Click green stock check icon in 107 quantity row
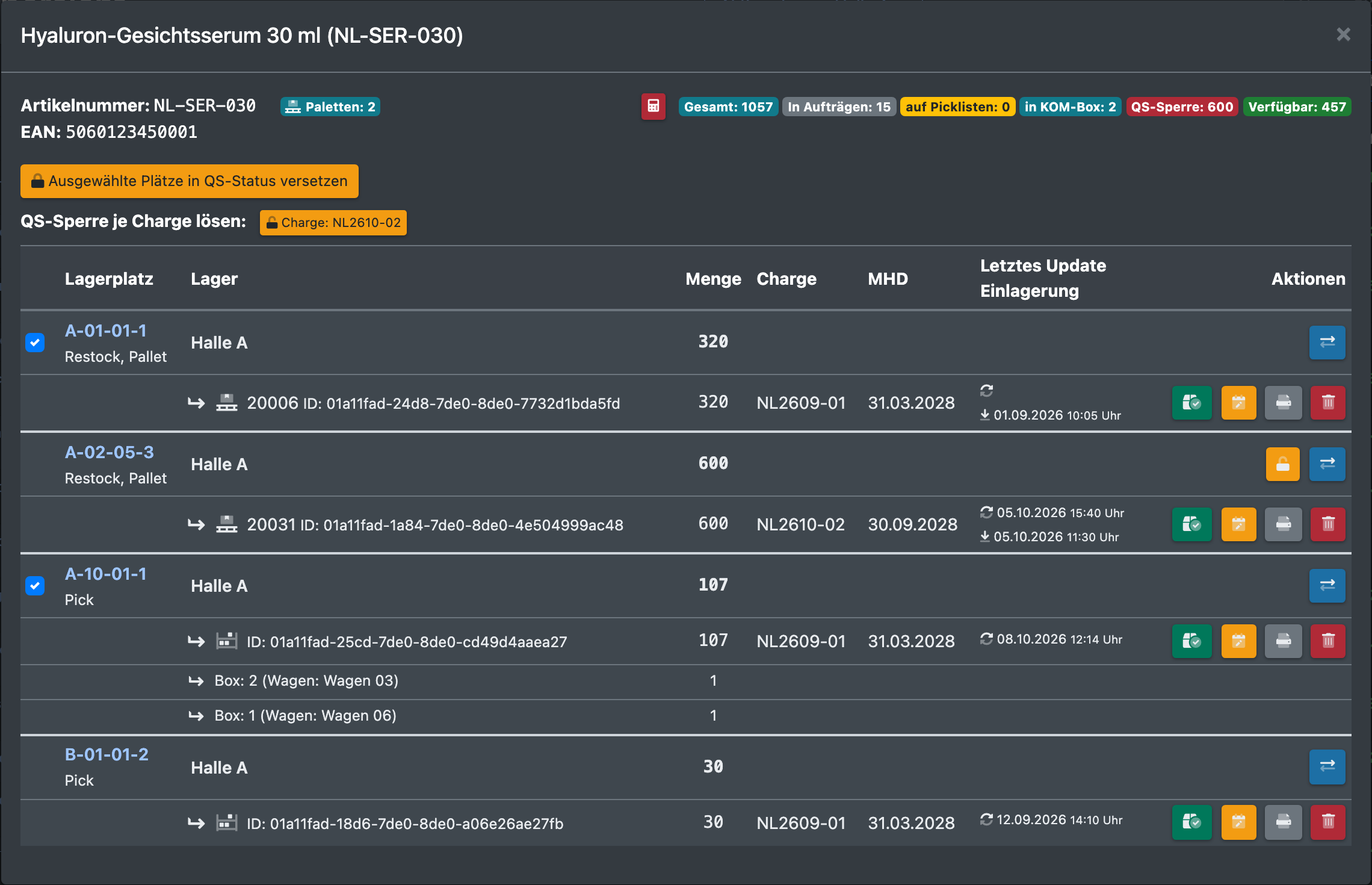Viewport: 1372px width, 885px height. click(1191, 641)
